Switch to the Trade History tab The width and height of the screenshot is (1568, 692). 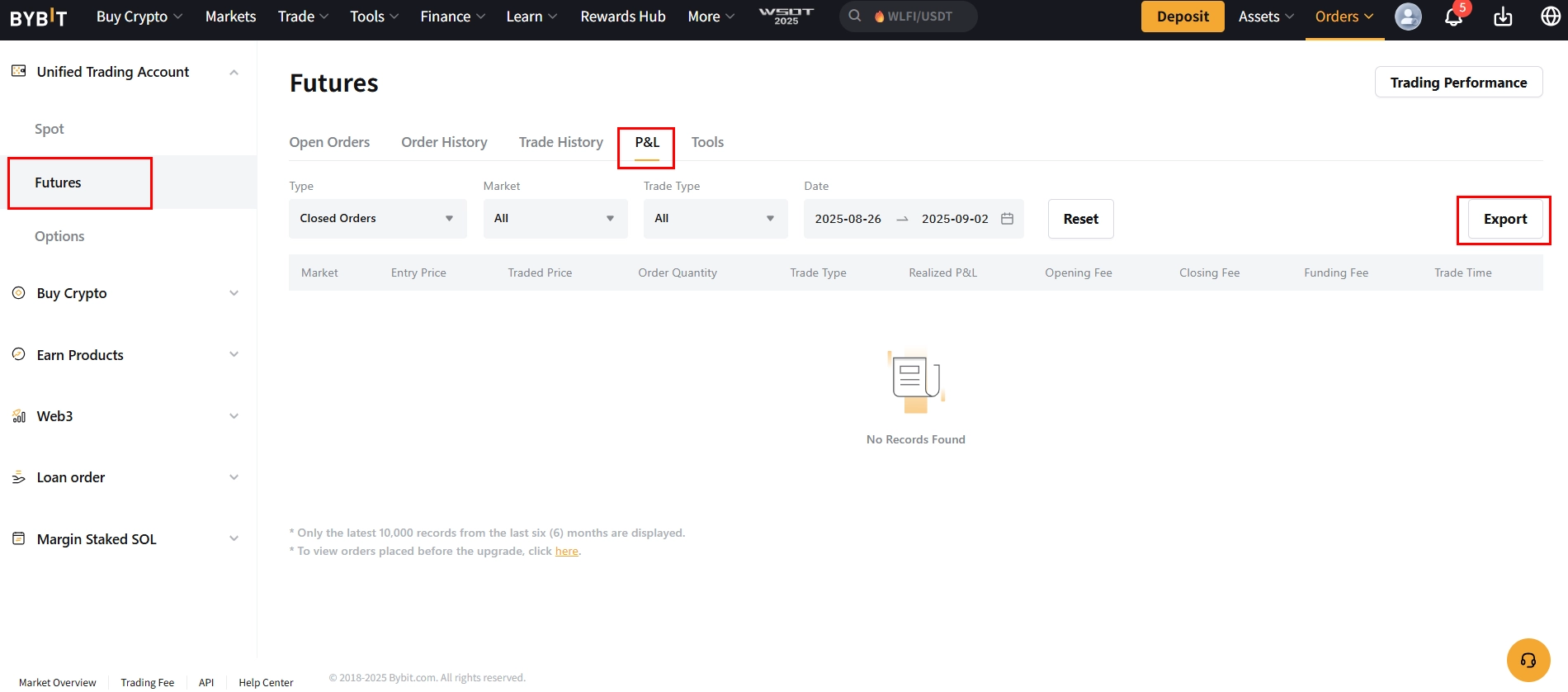560,142
